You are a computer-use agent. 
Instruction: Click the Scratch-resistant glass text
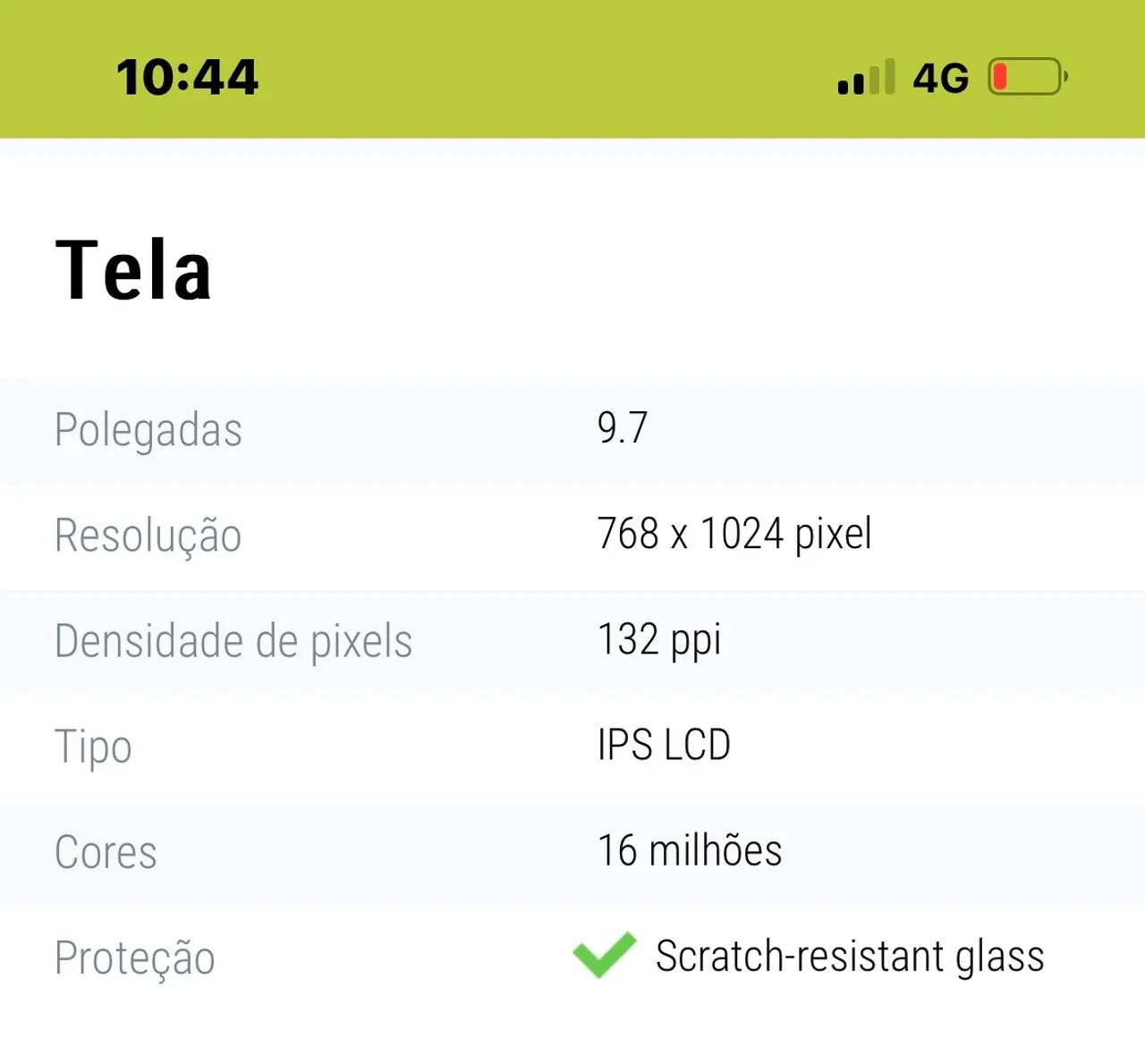[x=850, y=957]
